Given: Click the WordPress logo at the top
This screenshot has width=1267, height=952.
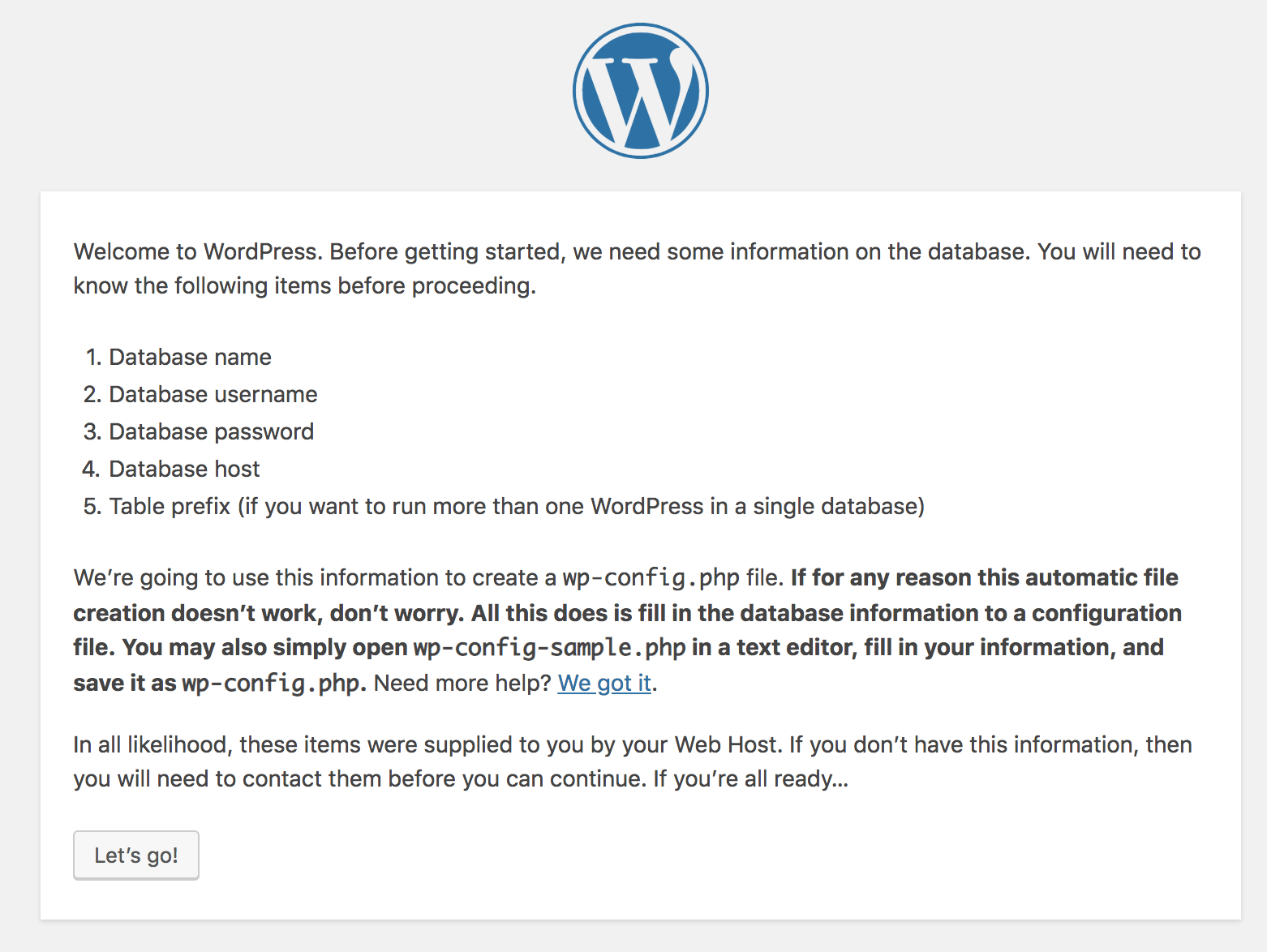Looking at the screenshot, I should point(640,91).
